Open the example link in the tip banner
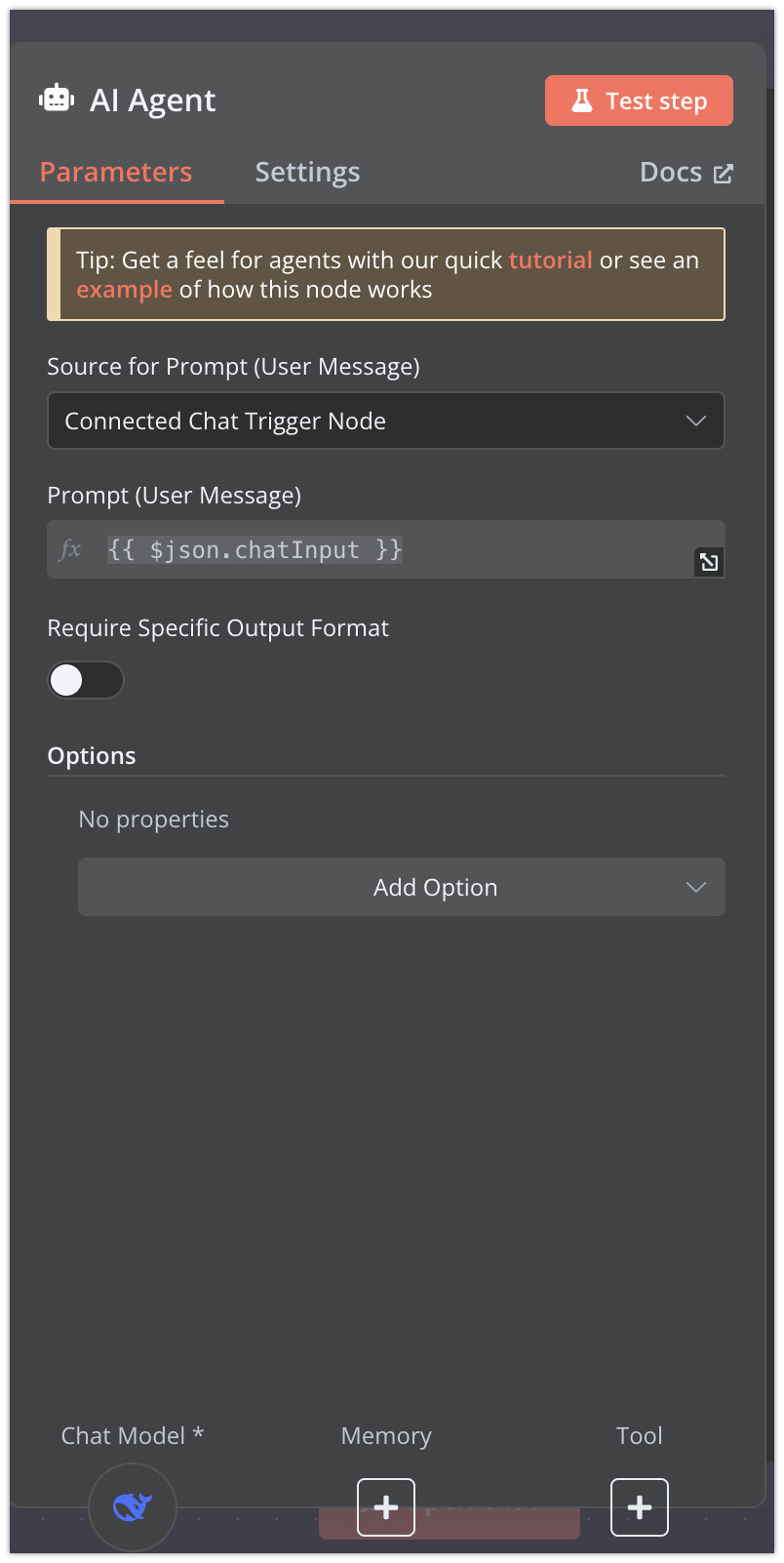Viewport: 784px width, 1563px height. [124, 289]
